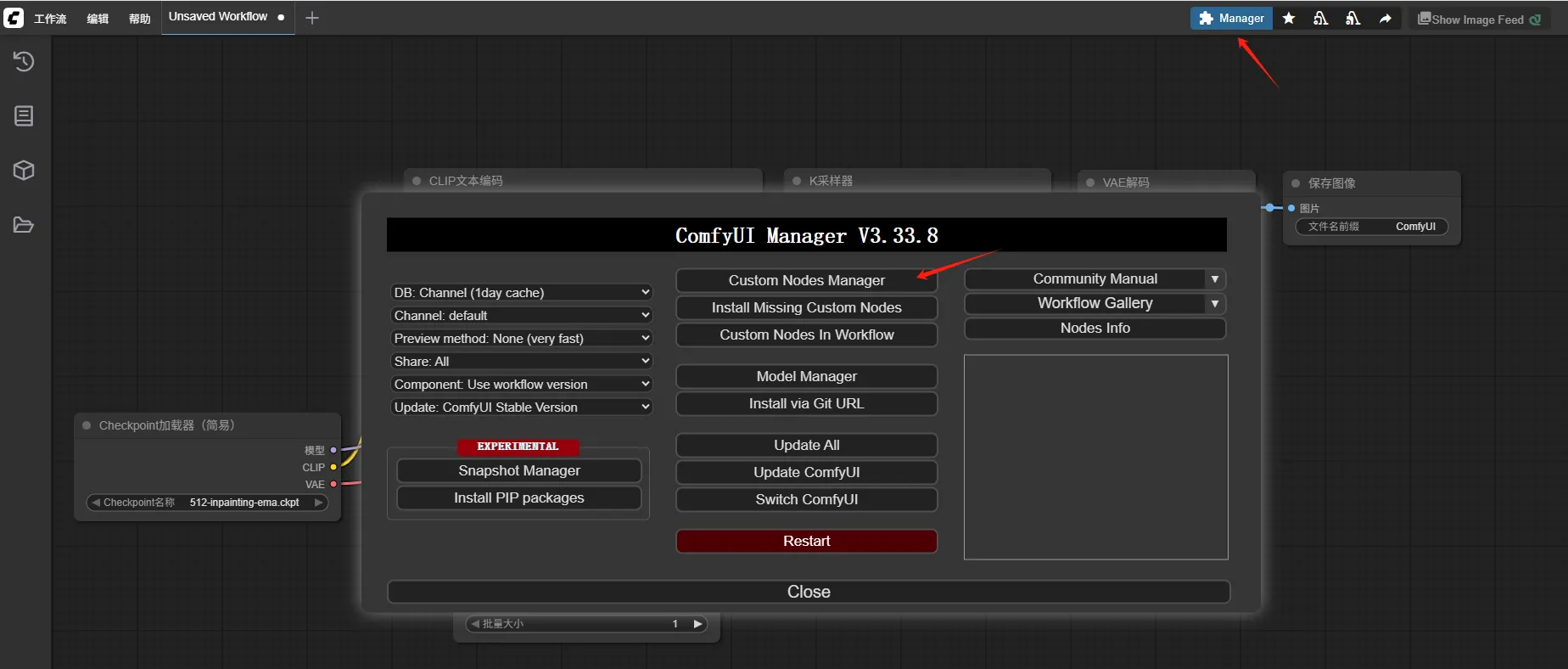
Task: Click the ComfyUI Manager V3.33.8 title
Action: [807, 235]
